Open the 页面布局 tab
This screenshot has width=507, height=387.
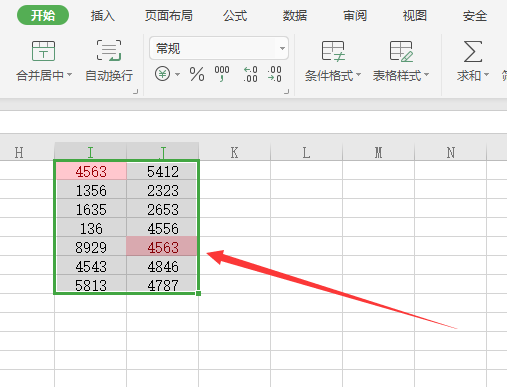point(169,16)
